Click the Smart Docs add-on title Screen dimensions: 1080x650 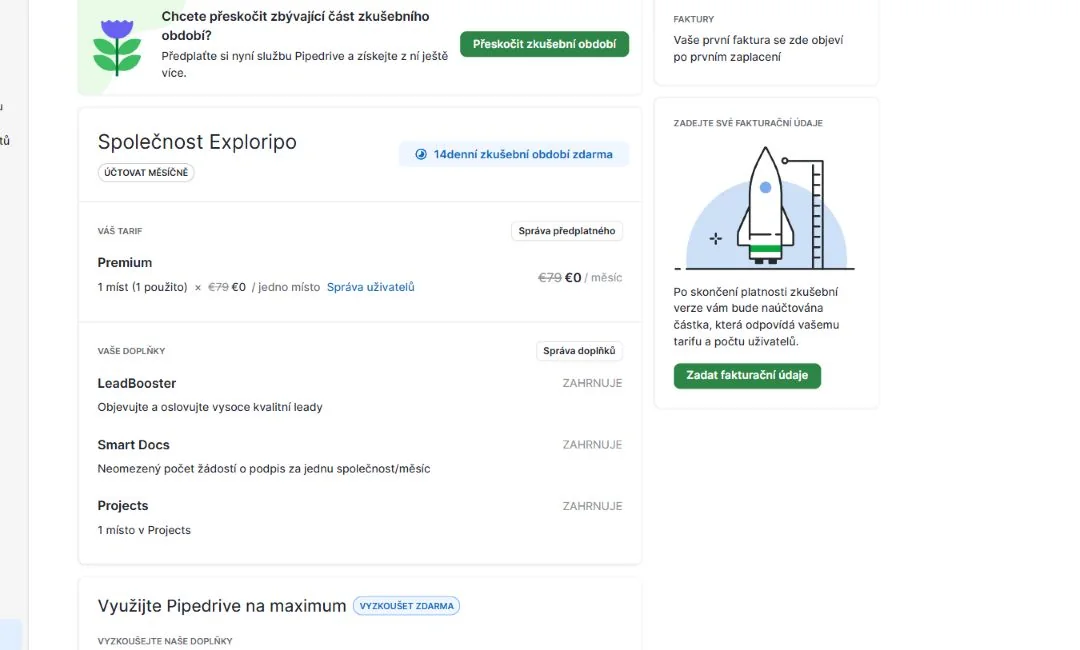coord(134,445)
